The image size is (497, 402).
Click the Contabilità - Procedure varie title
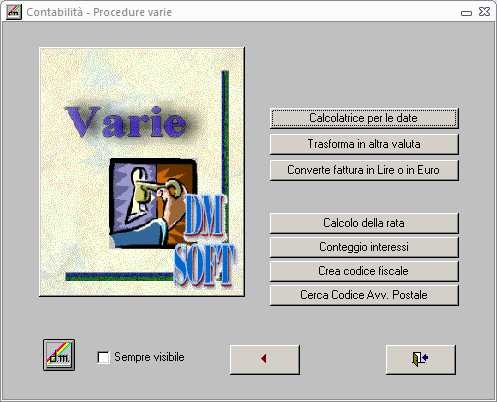pyautogui.click(x=99, y=12)
